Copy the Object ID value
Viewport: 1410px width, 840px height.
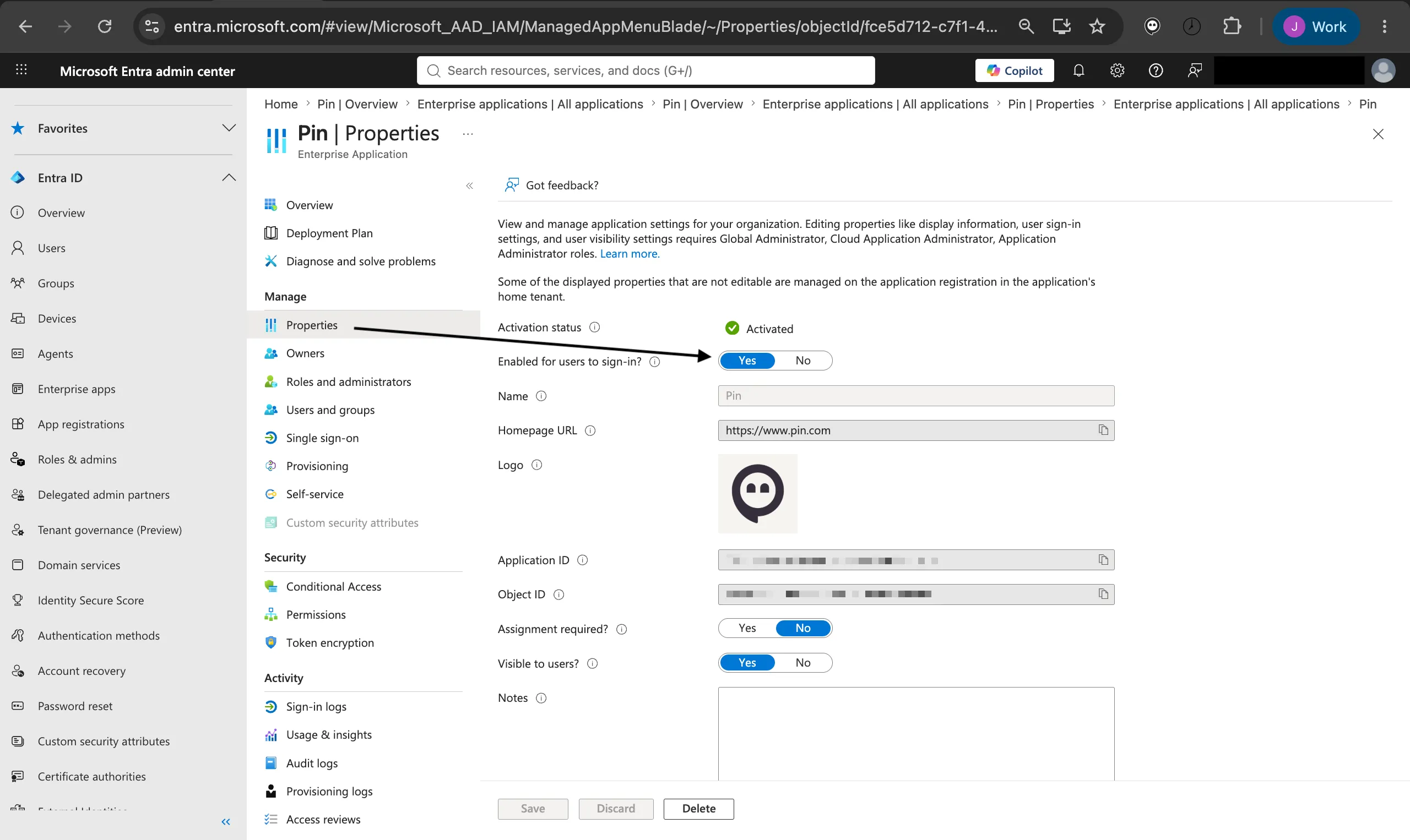(1103, 594)
